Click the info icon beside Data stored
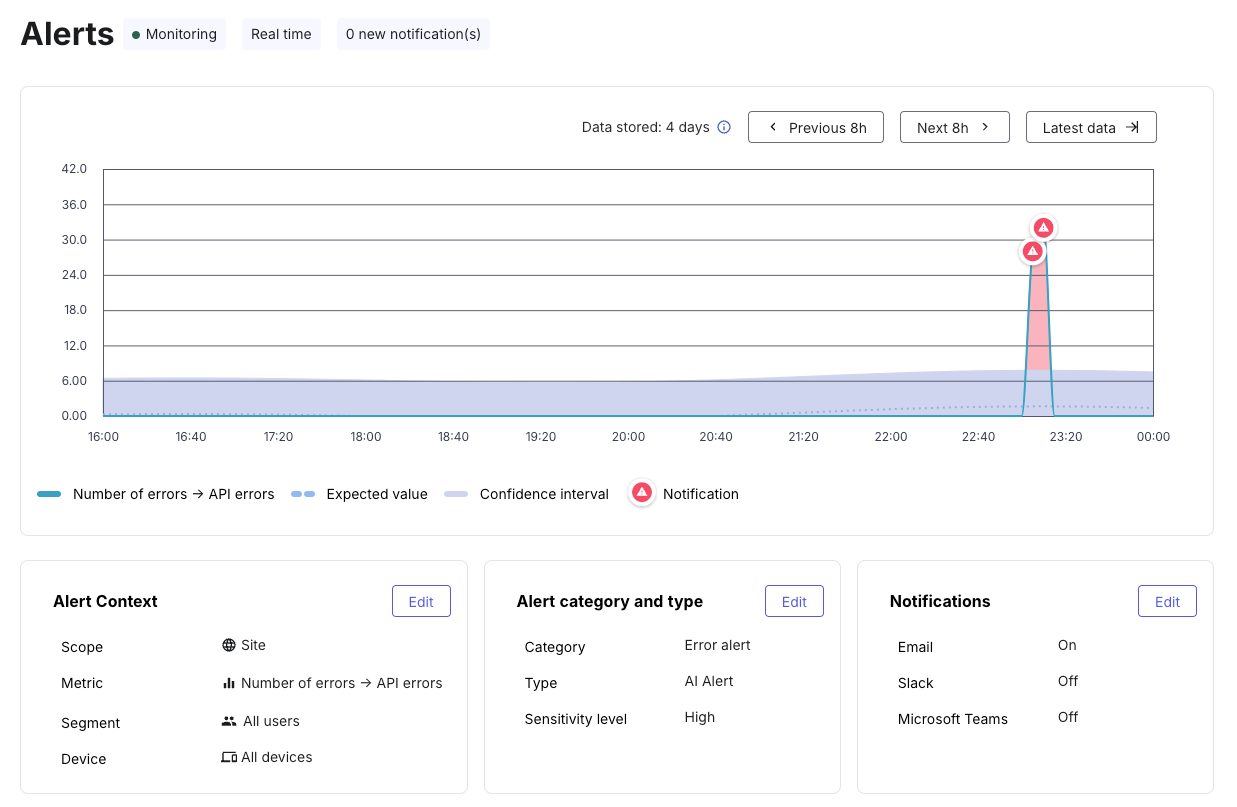 (x=725, y=127)
